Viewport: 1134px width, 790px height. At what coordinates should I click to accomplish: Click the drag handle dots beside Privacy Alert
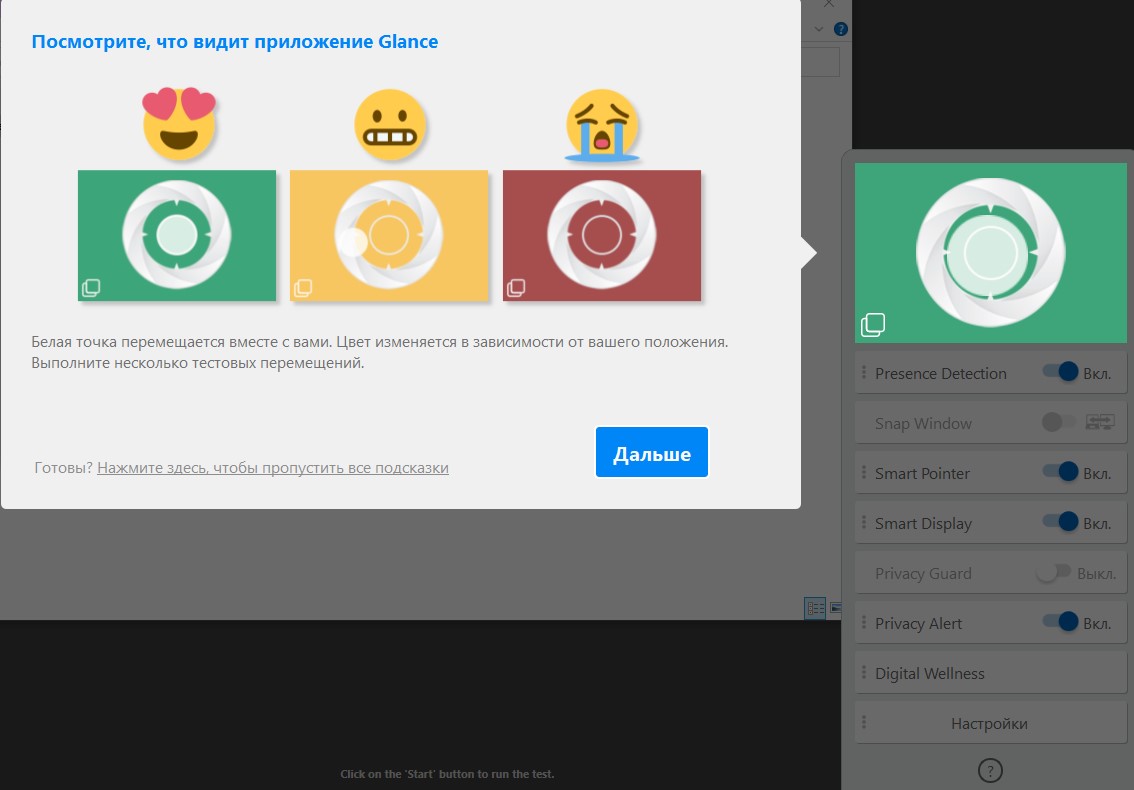[864, 621]
